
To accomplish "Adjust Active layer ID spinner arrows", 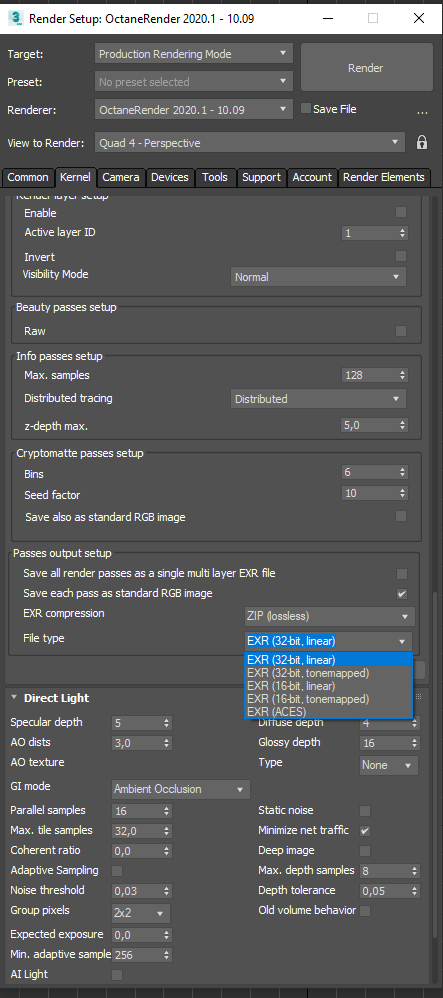I will click(402, 233).
